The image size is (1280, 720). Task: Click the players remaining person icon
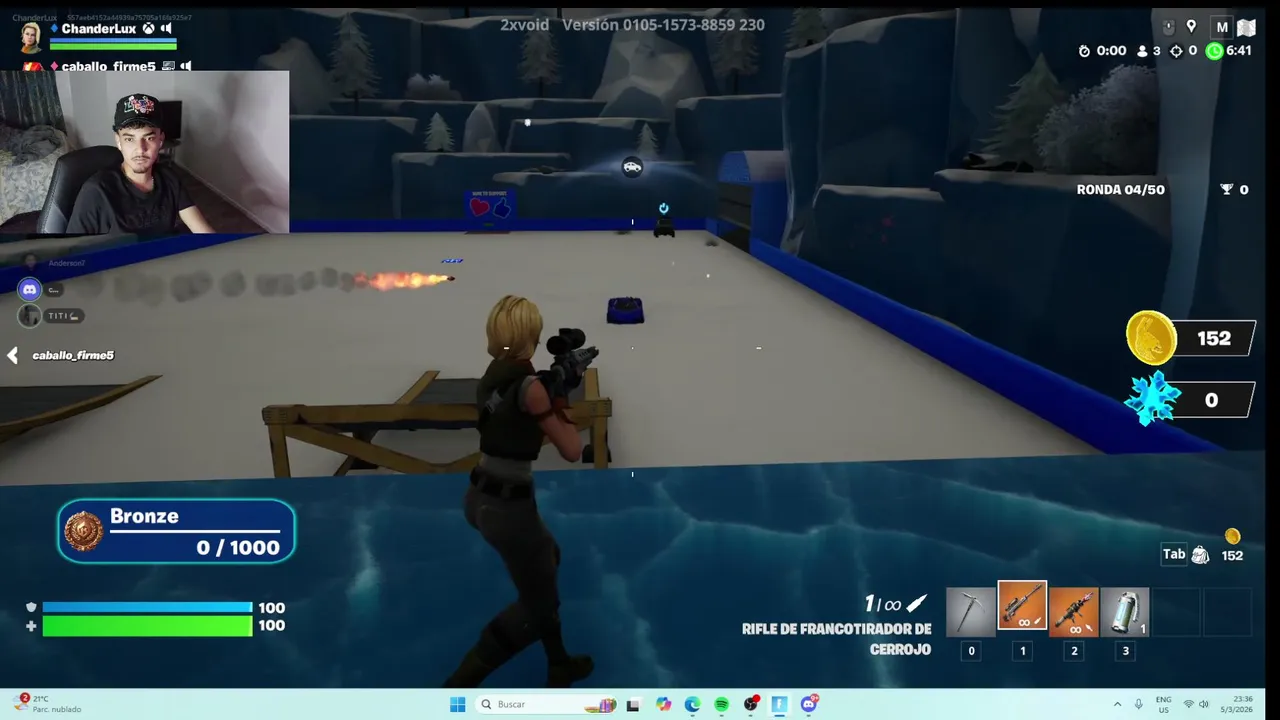point(1142,51)
